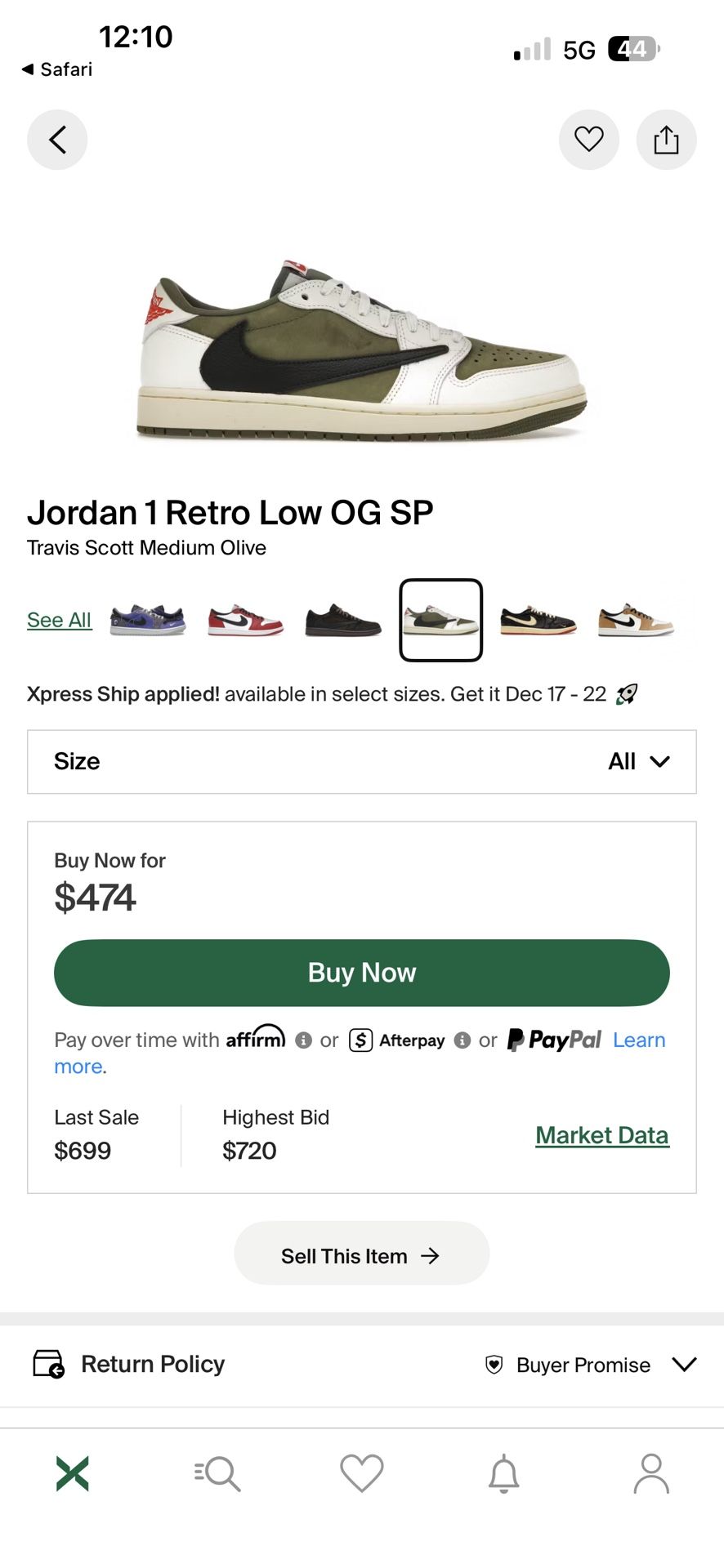View the Market Data page
This screenshot has width=724, height=1568.
point(601,1134)
